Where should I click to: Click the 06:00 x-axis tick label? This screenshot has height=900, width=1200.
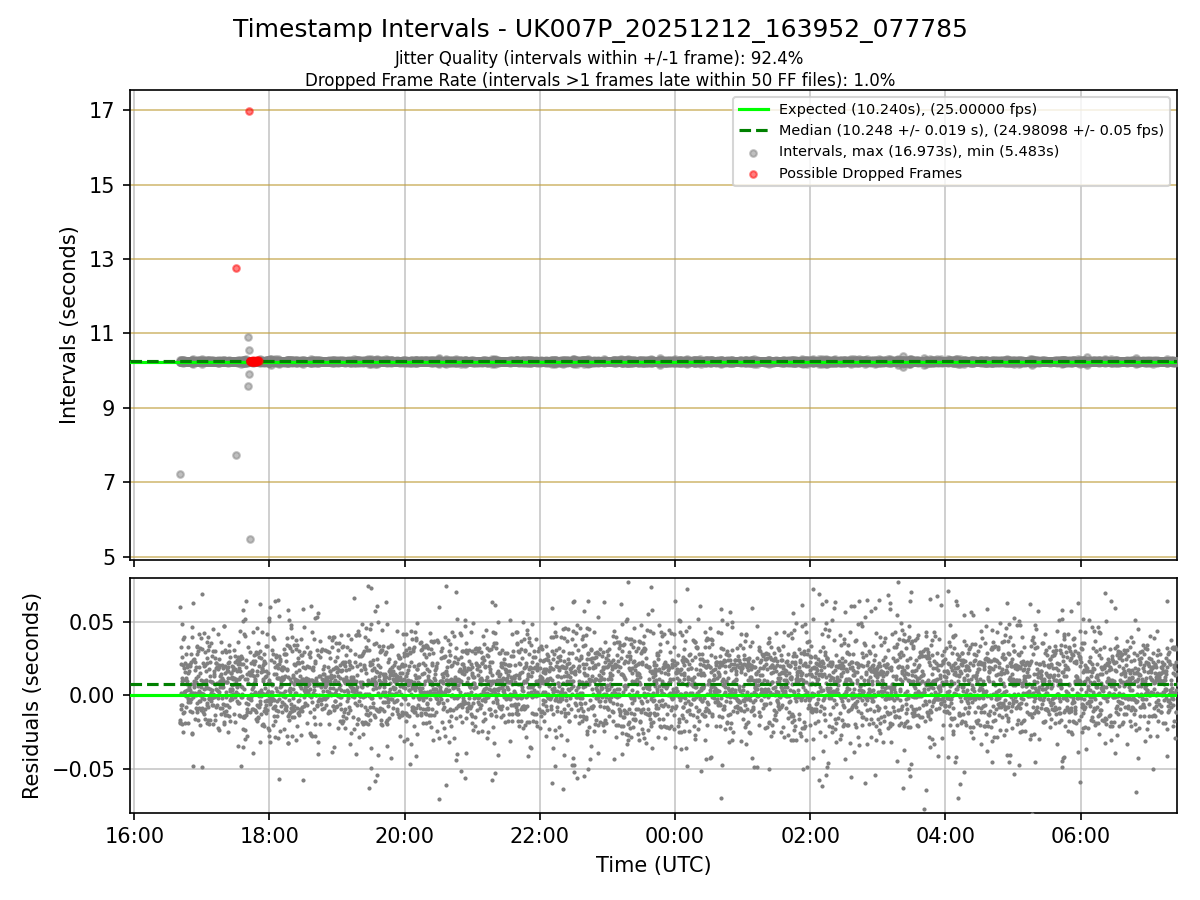pos(1081,835)
